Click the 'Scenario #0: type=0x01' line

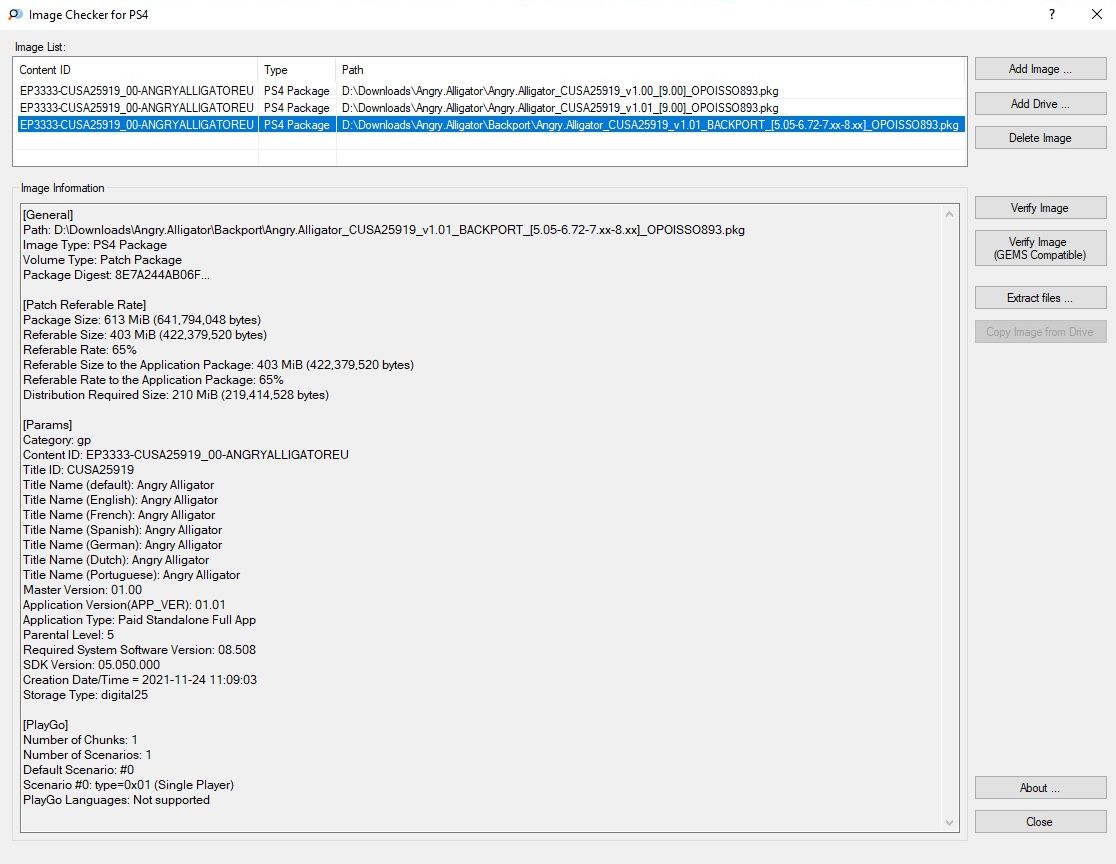(x=129, y=784)
